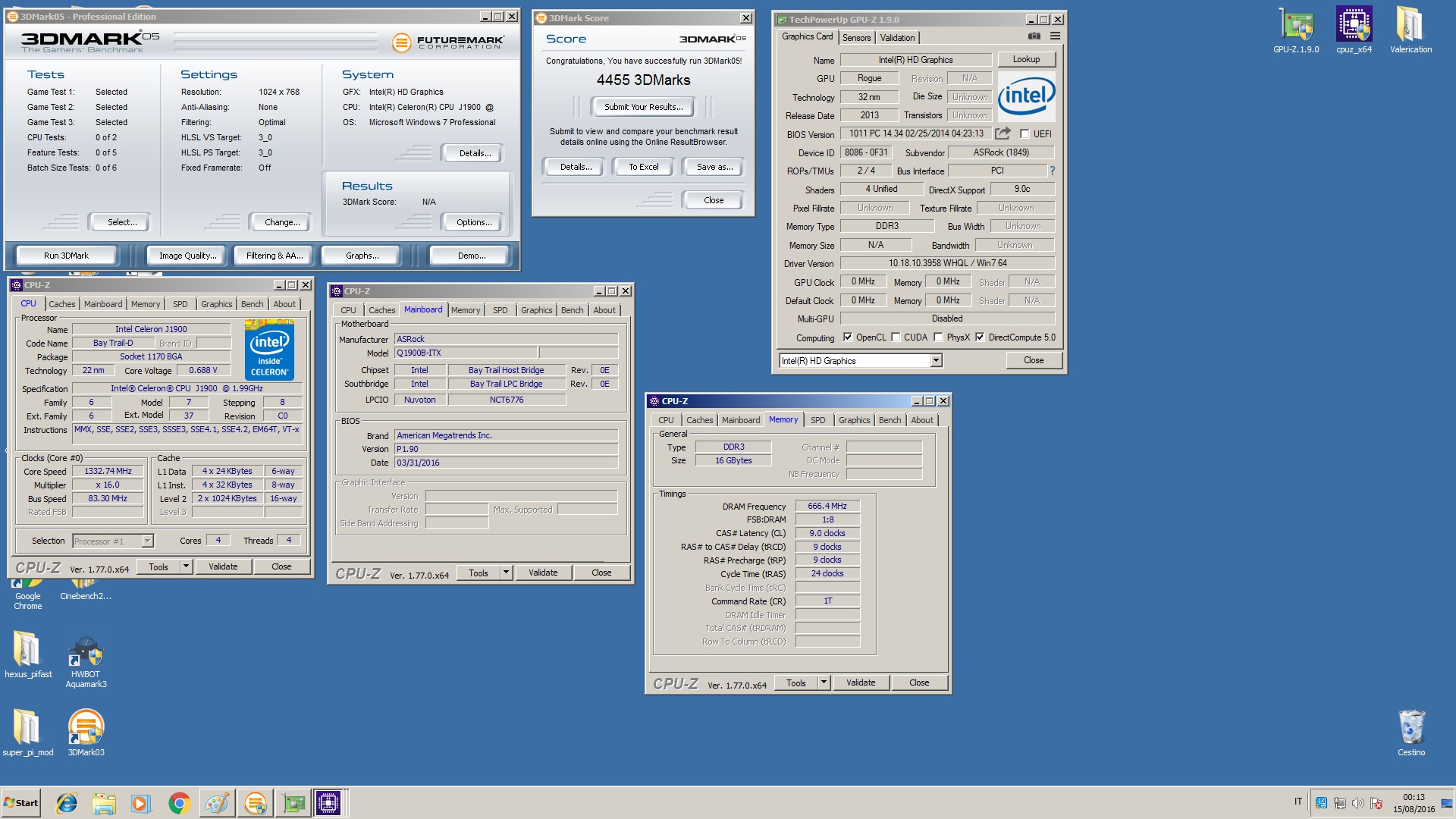Open the GPU-Z.1.9.0 desktop icon

tap(1296, 30)
